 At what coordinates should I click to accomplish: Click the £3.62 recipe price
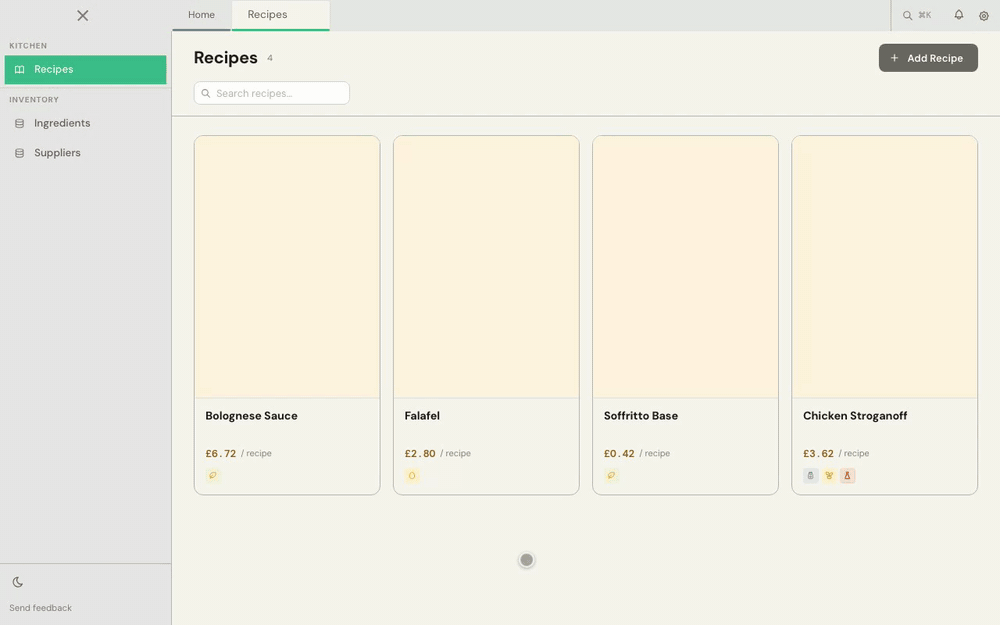click(x=818, y=453)
